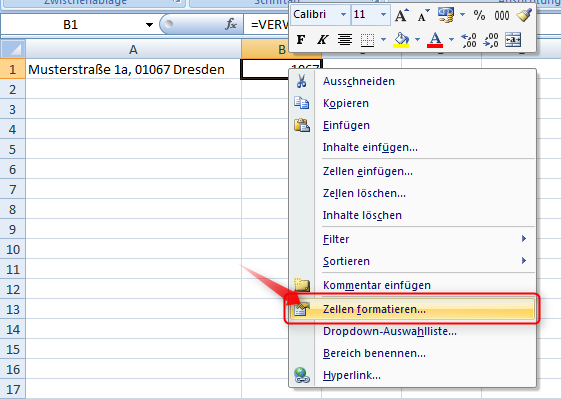Select Bereich benennen... menu entry
Image resolution: width=561 pixels, height=399 pixels.
point(413,353)
